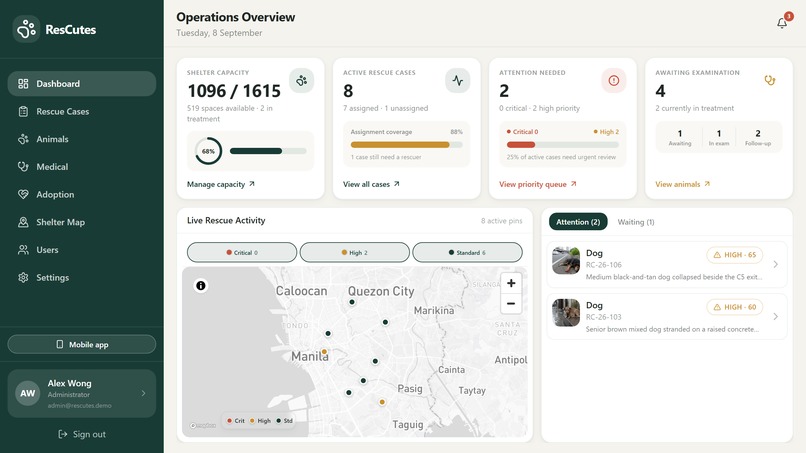Open Shelter Map from sidebar
Screen dimensions: 806x453
[x=82, y=222]
